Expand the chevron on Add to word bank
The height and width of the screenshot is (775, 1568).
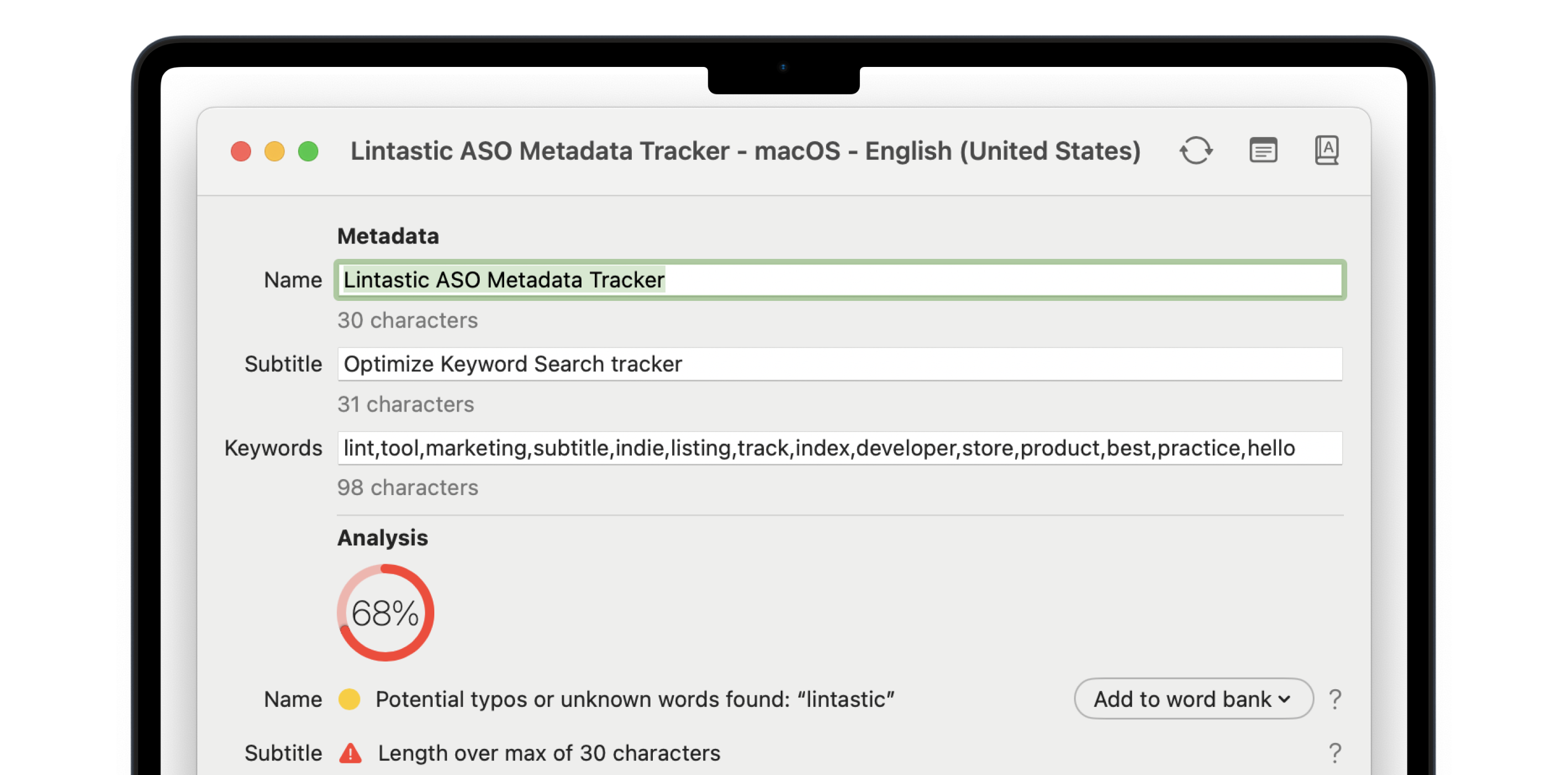(x=1284, y=700)
